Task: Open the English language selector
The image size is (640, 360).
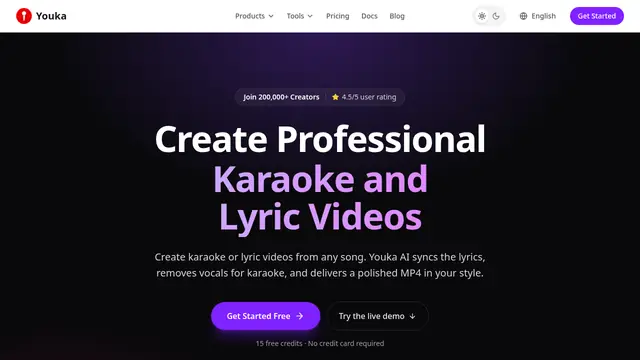Action: click(538, 16)
